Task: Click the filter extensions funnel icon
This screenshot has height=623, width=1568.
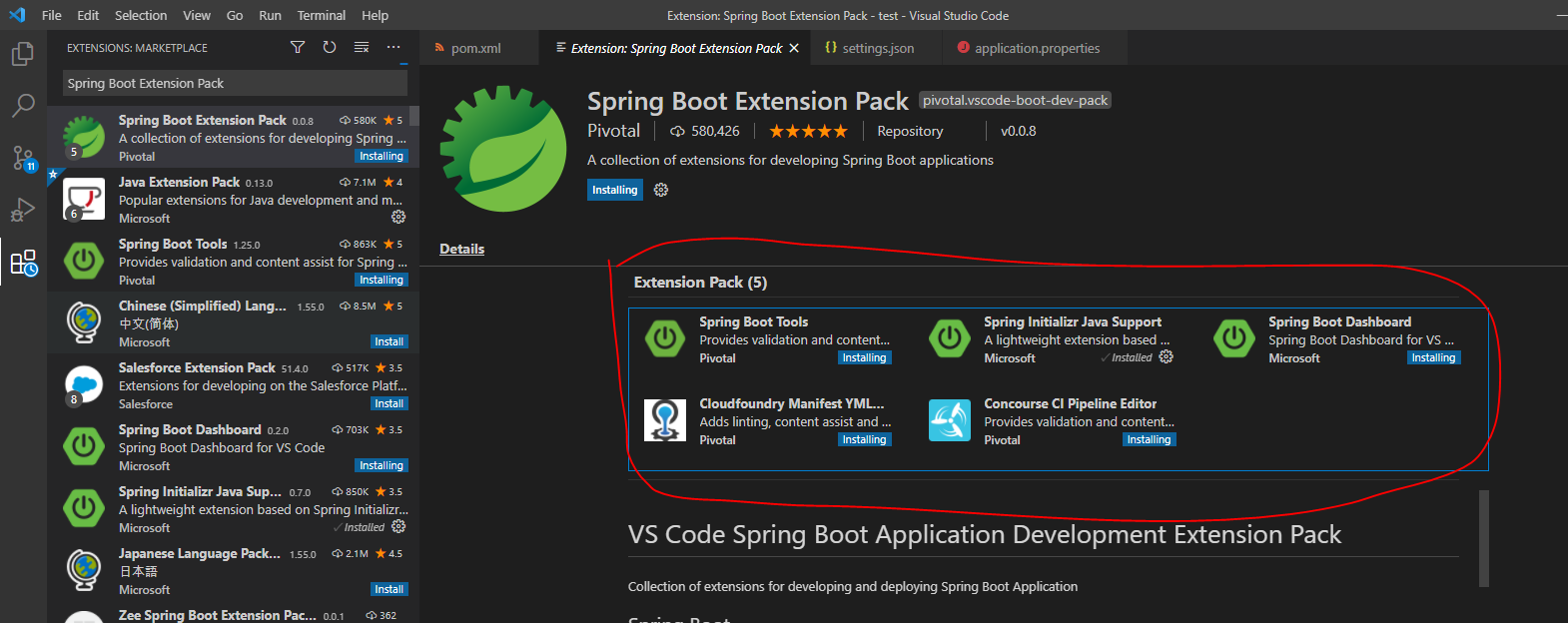Action: point(298,47)
